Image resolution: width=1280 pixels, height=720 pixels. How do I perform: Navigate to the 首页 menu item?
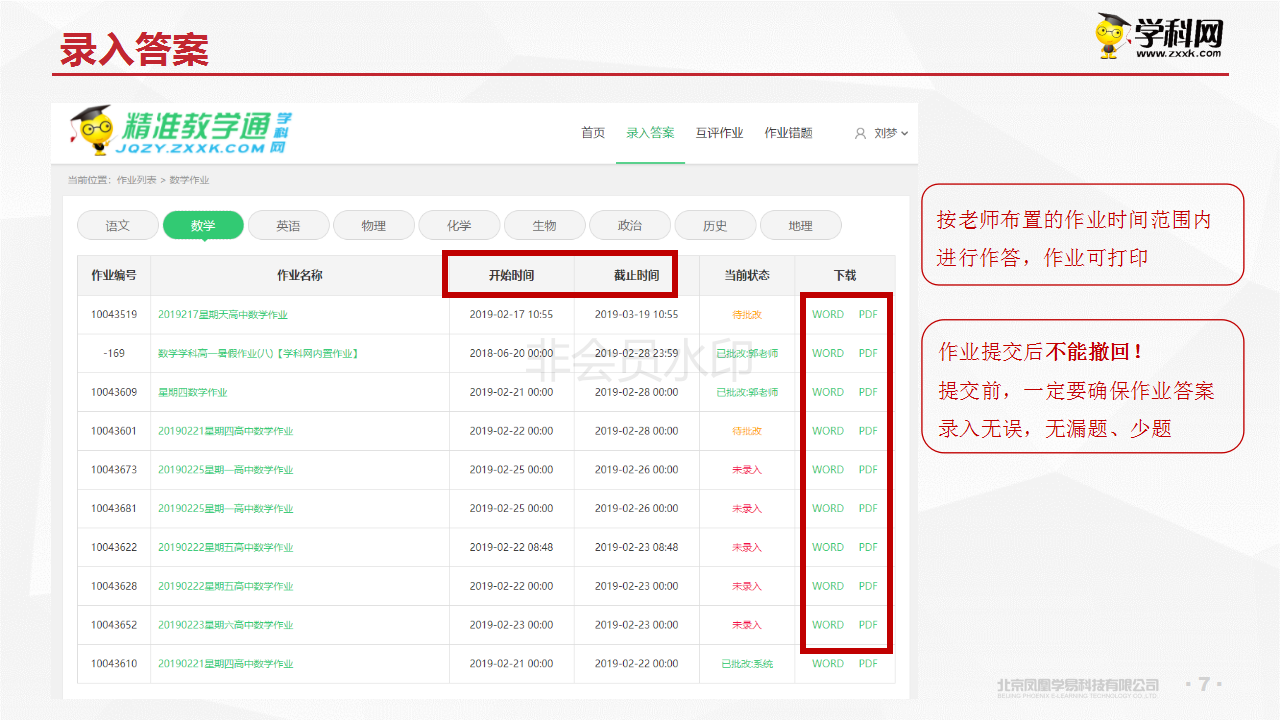[592, 131]
